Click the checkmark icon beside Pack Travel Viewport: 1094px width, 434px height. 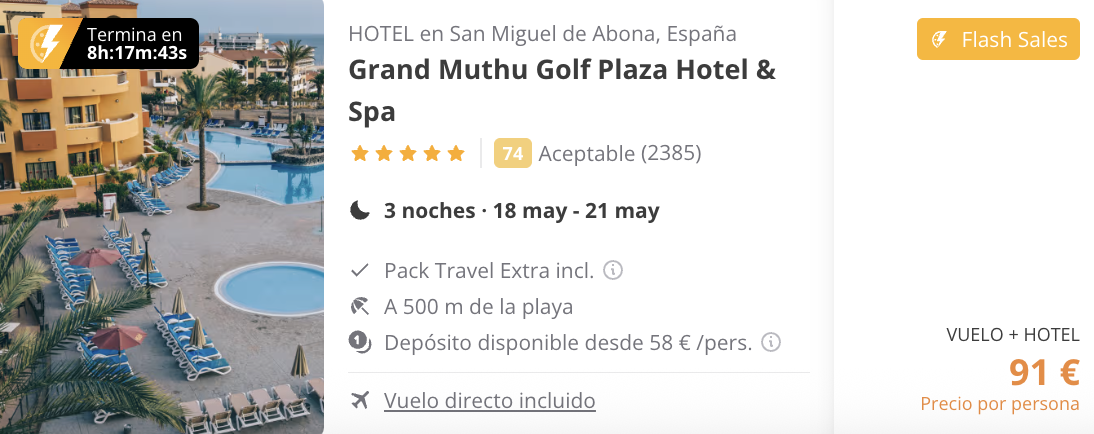(359, 270)
